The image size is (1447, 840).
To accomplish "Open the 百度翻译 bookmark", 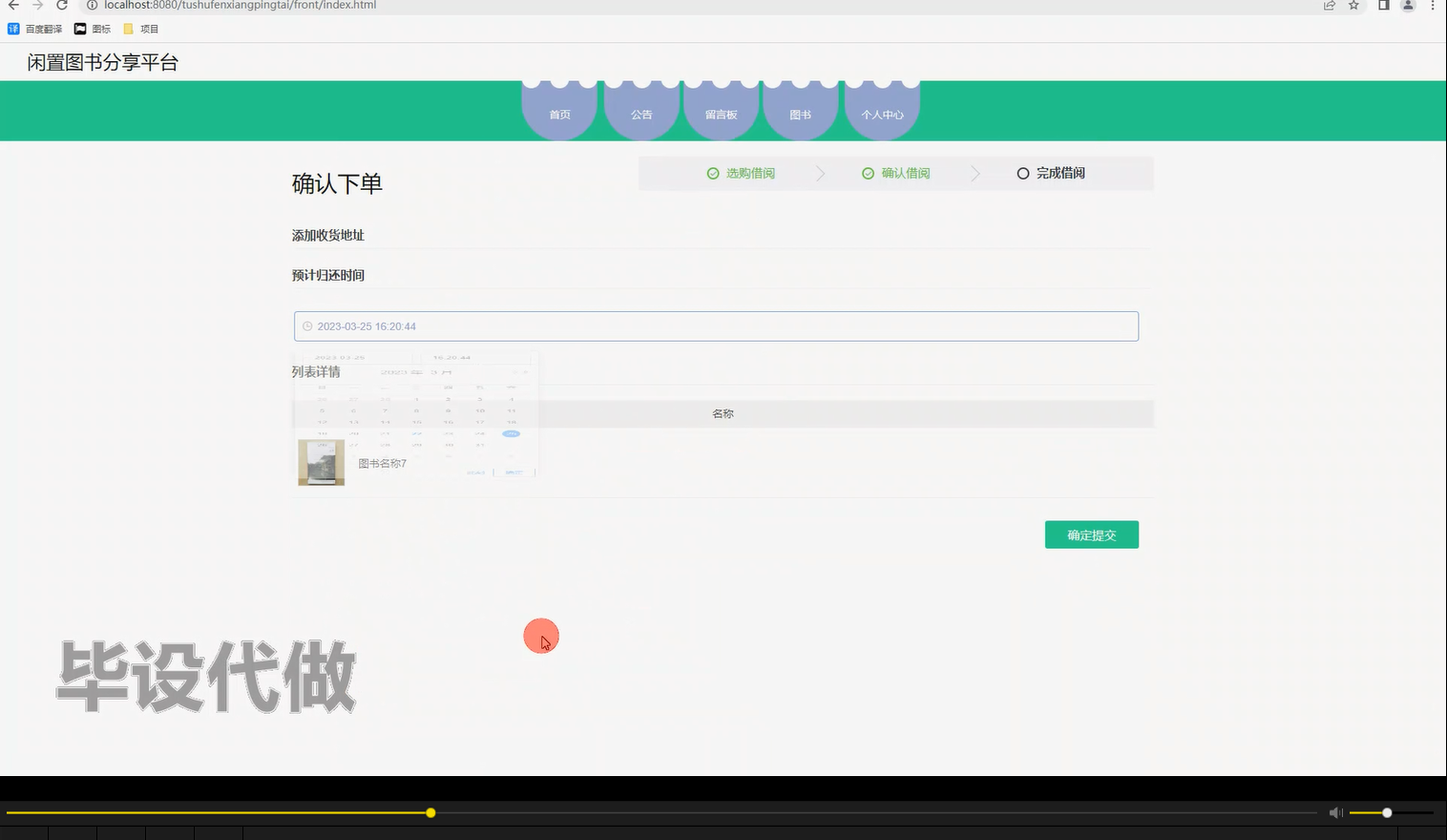I will [35, 28].
